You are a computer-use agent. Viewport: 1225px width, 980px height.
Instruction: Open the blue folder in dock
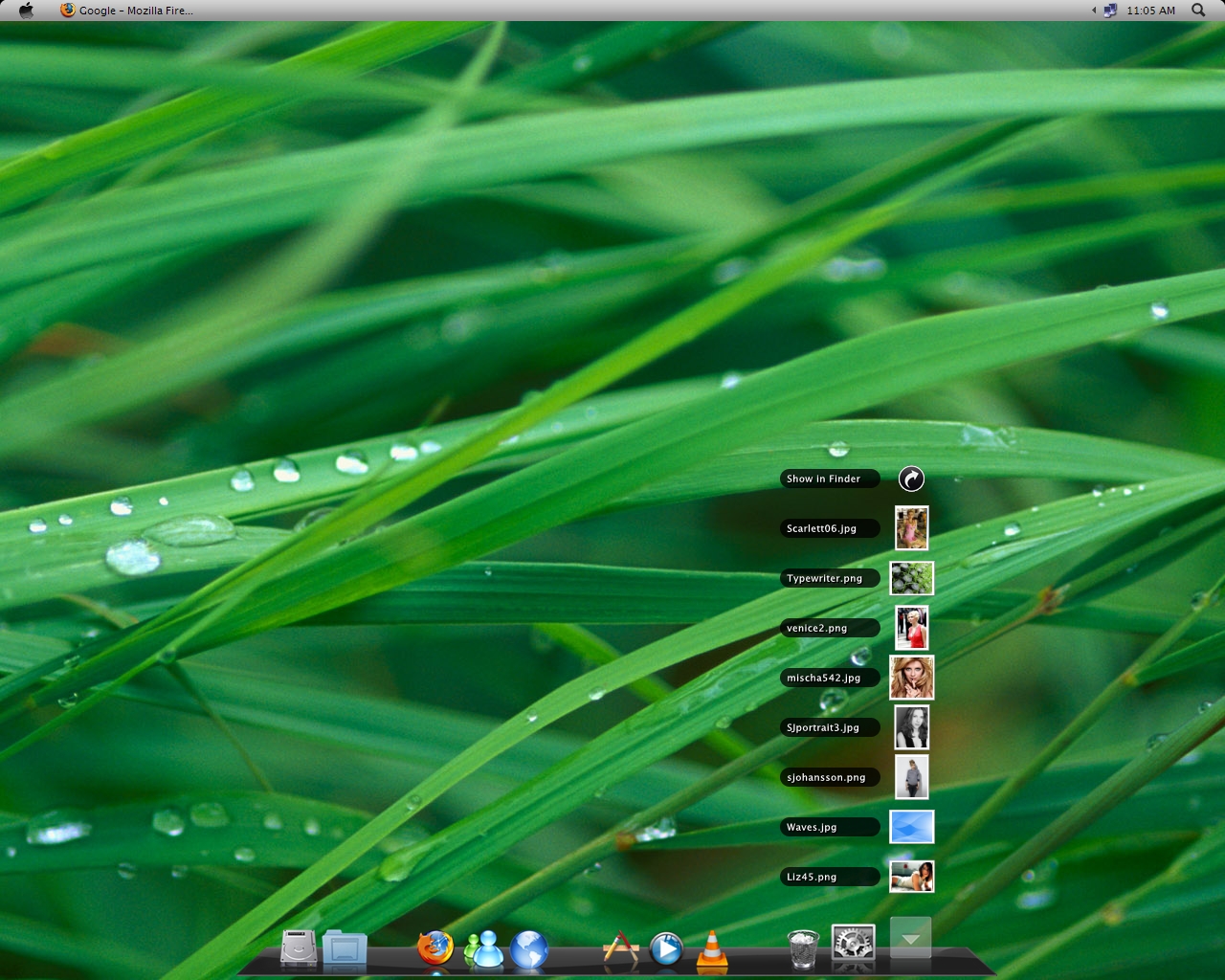(x=345, y=948)
